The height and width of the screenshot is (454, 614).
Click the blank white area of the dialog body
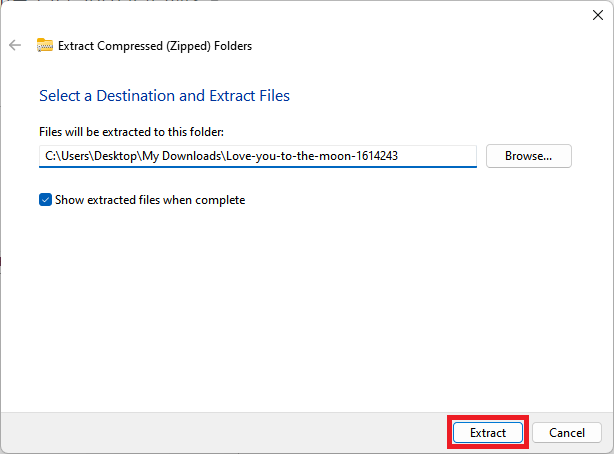[x=305, y=306]
